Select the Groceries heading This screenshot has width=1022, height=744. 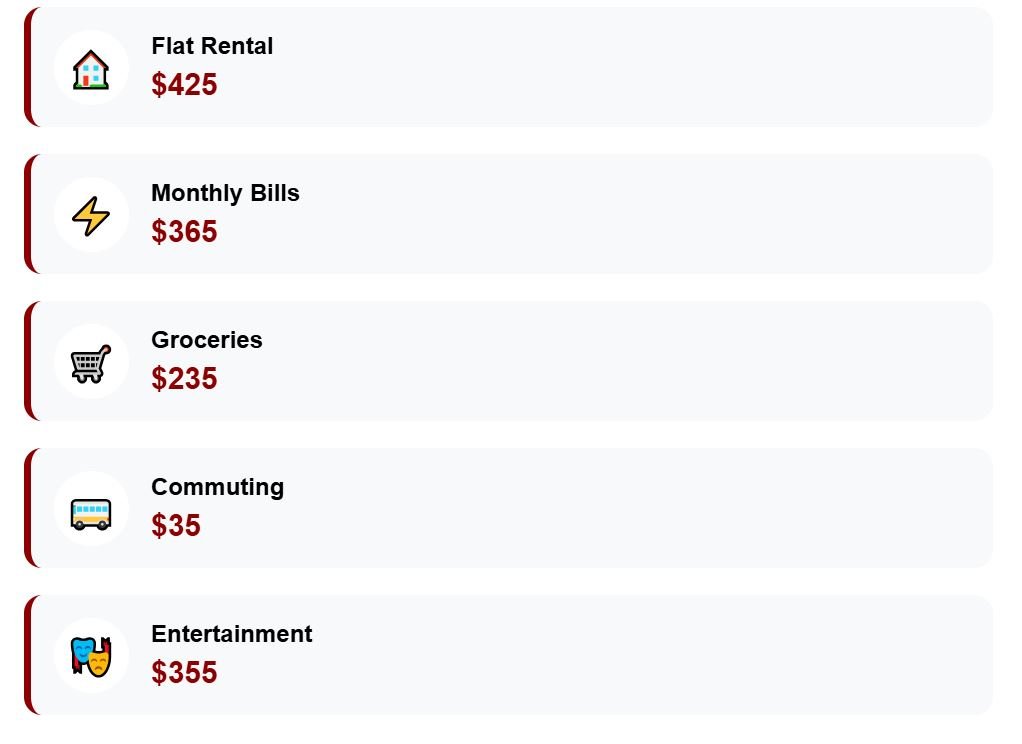(207, 340)
